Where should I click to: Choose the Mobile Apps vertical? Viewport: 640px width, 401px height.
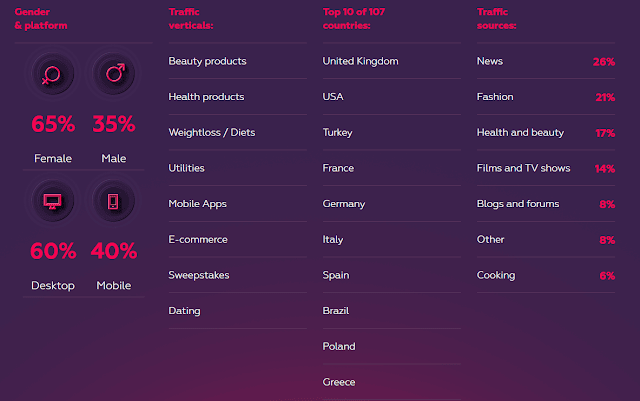[x=198, y=204]
